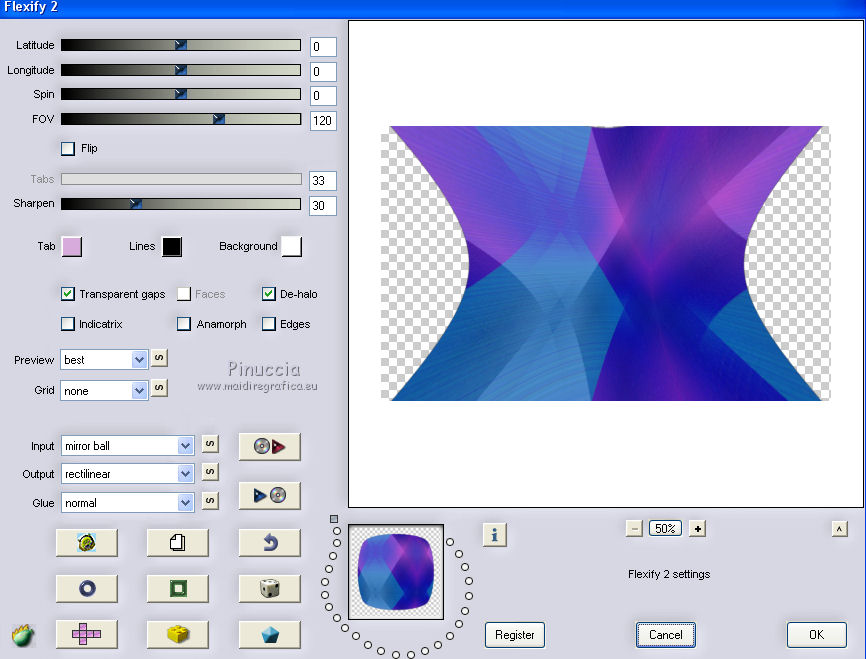Click the Longitude slider track
The image size is (866, 659).
[181, 70]
